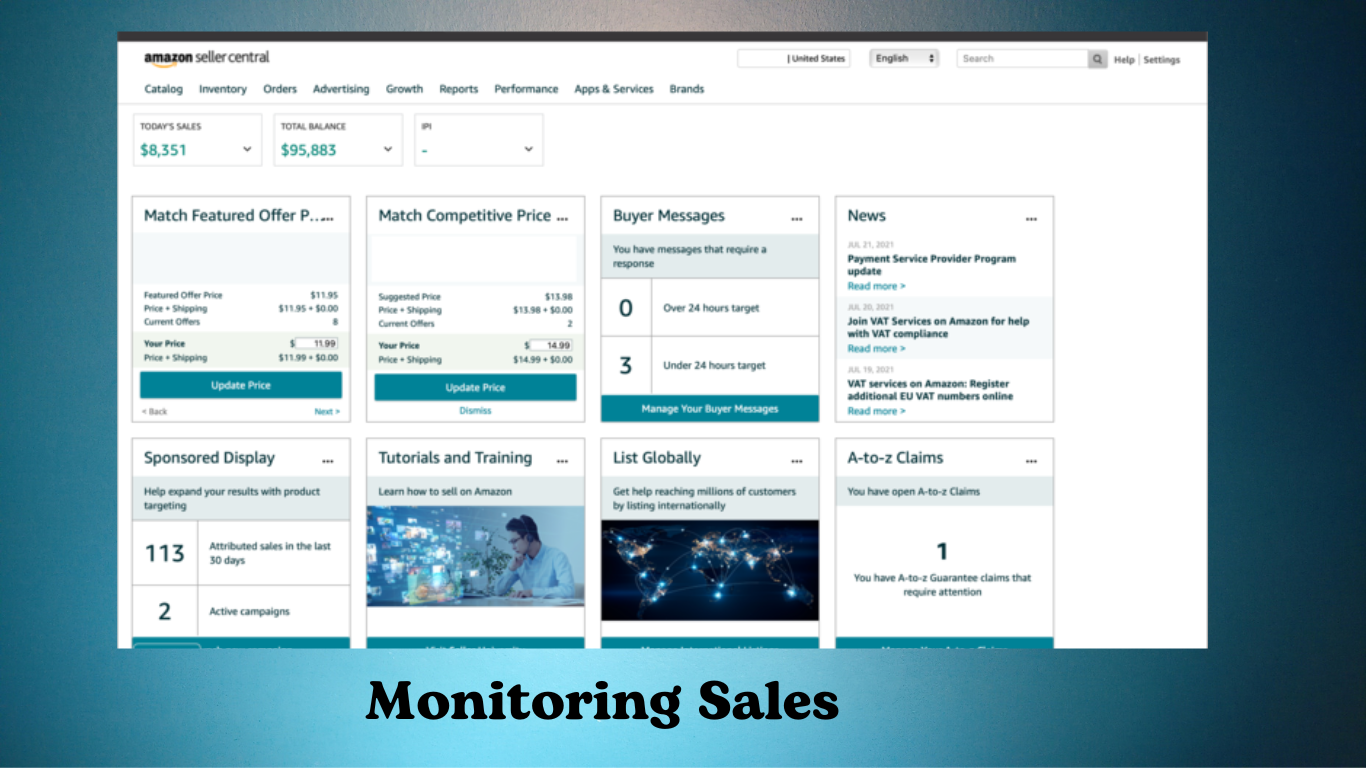The image size is (1366, 768).
Task: Click the 3 under 24 hours target count
Action: (x=626, y=365)
